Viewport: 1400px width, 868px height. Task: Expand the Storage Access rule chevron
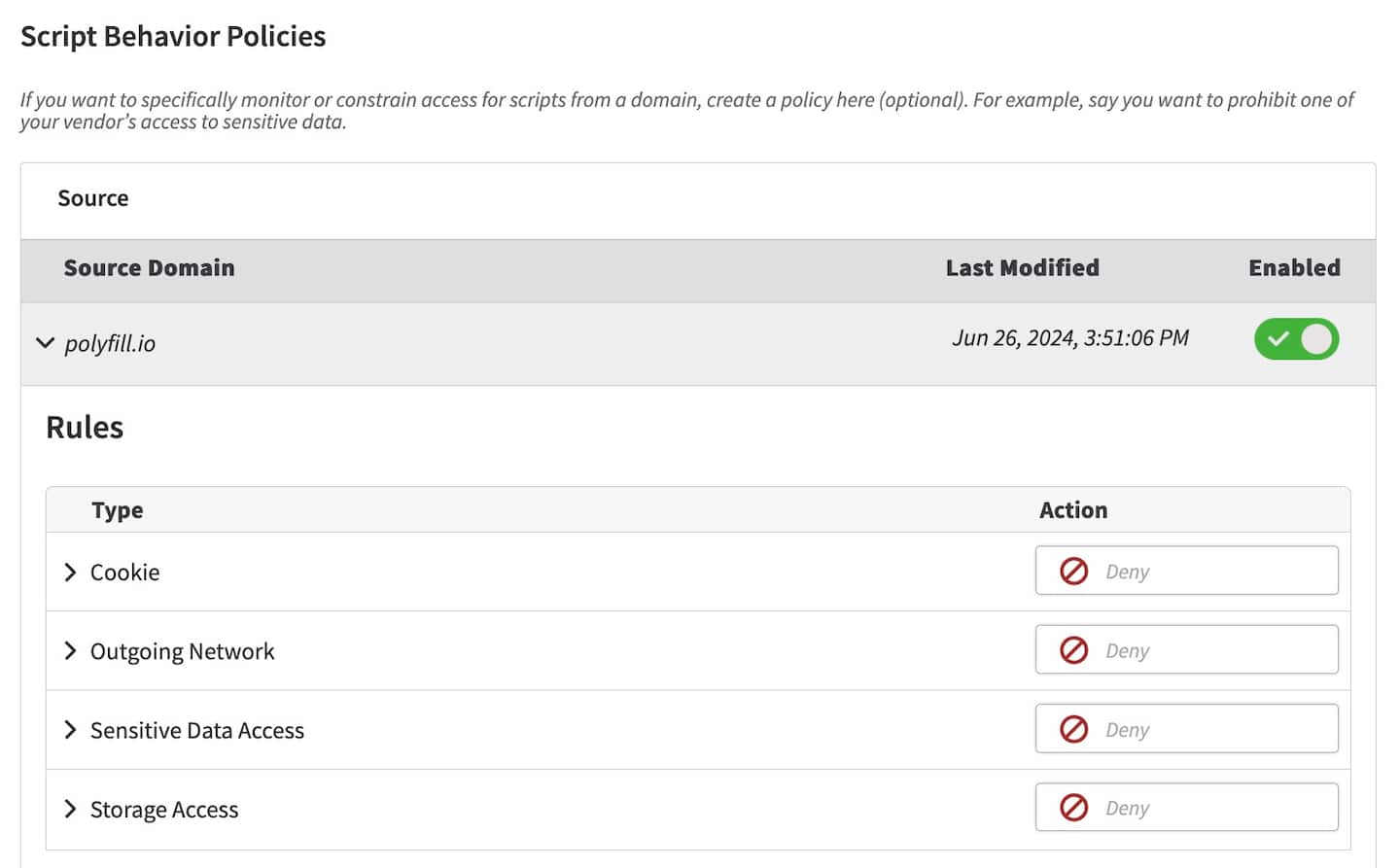pos(70,809)
